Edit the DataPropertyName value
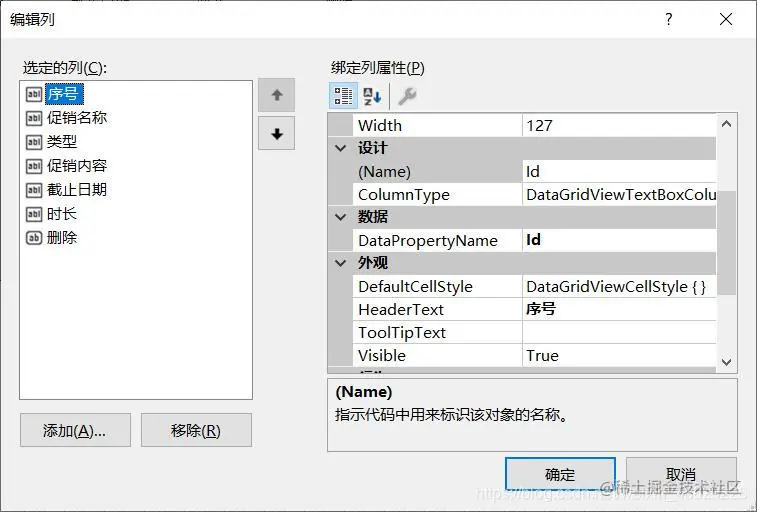Screen dimensions: 757x512 click(x=619, y=240)
